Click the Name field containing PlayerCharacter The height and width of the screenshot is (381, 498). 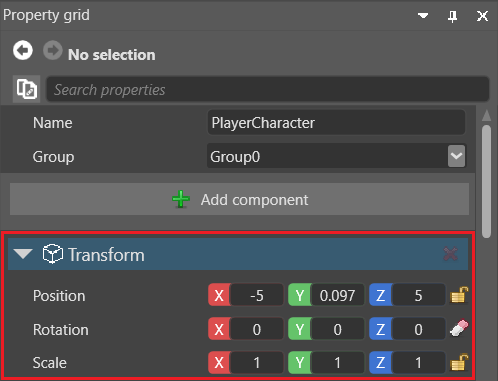pos(336,123)
